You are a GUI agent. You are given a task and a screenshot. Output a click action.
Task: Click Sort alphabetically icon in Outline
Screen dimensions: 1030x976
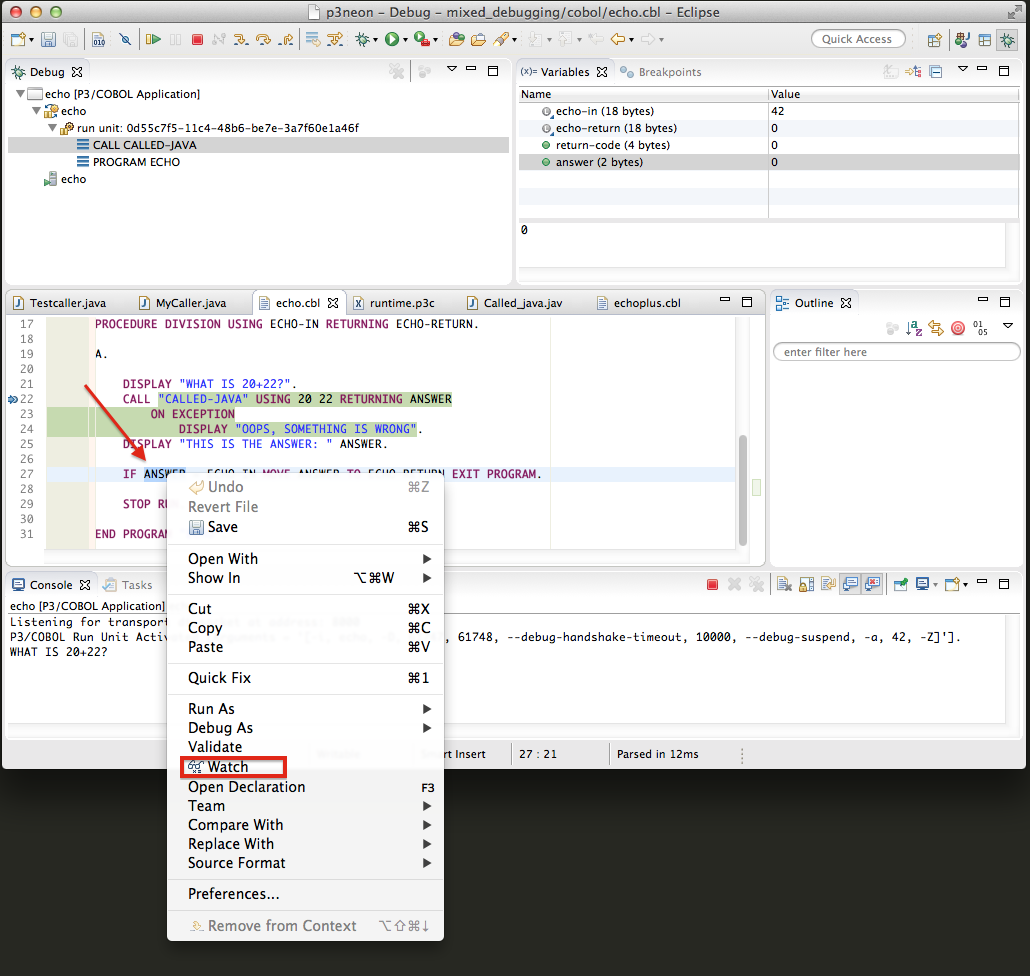[914, 328]
